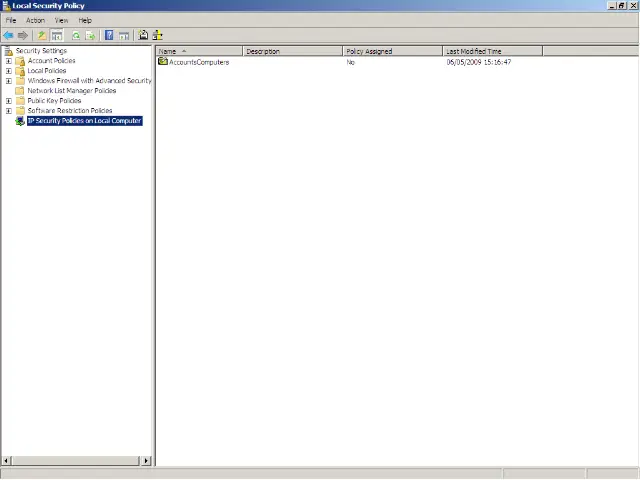Image resolution: width=640 pixels, height=480 pixels.
Task: Select Software Restriction Policies tree item
Action: point(70,111)
